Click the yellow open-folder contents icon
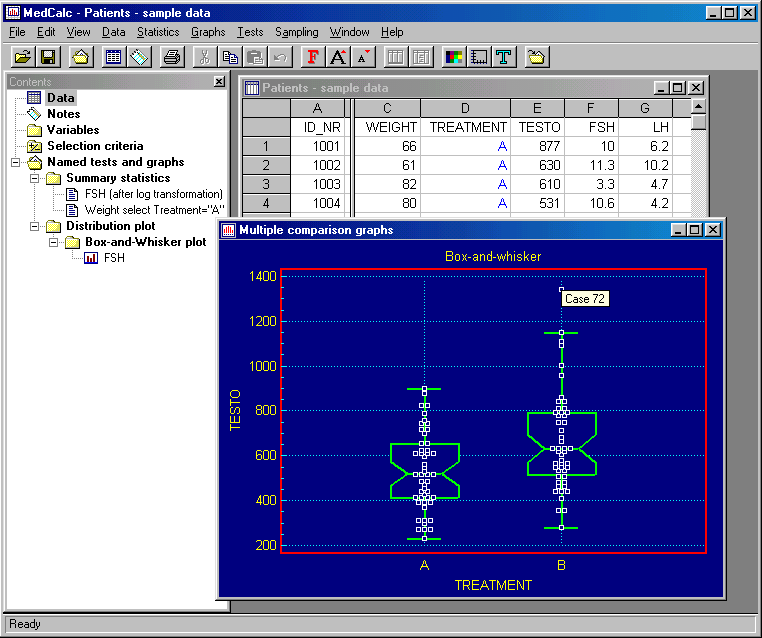This screenshot has width=762, height=638. tap(81, 57)
